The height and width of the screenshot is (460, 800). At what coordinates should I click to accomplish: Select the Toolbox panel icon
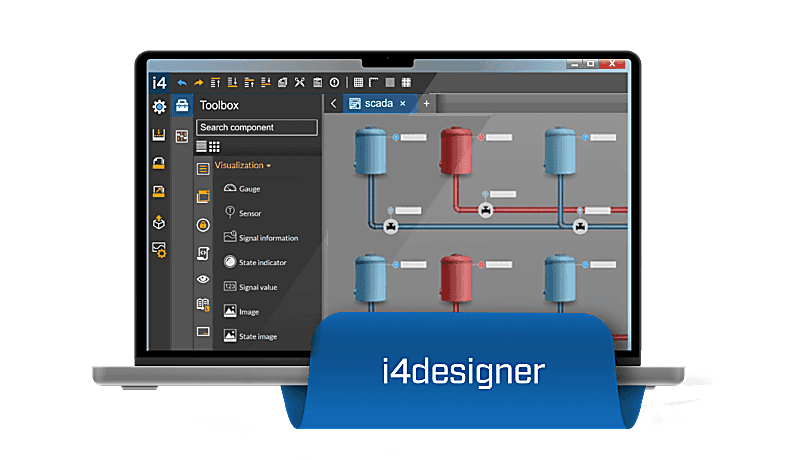[182, 106]
